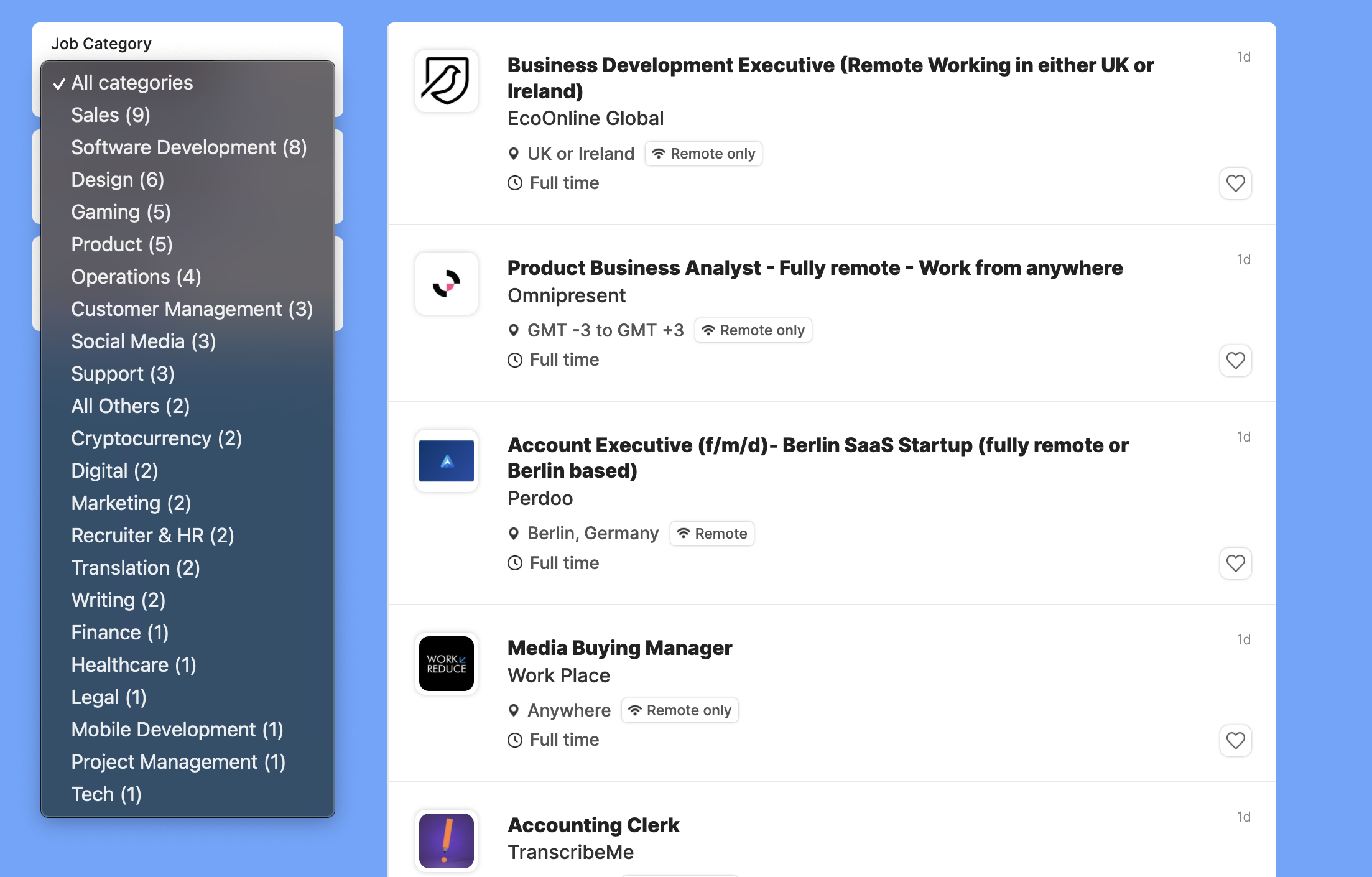Screen dimensions: 1372x877
Task: Click the Remote badge next to Berlin, Germany
Action: point(711,534)
